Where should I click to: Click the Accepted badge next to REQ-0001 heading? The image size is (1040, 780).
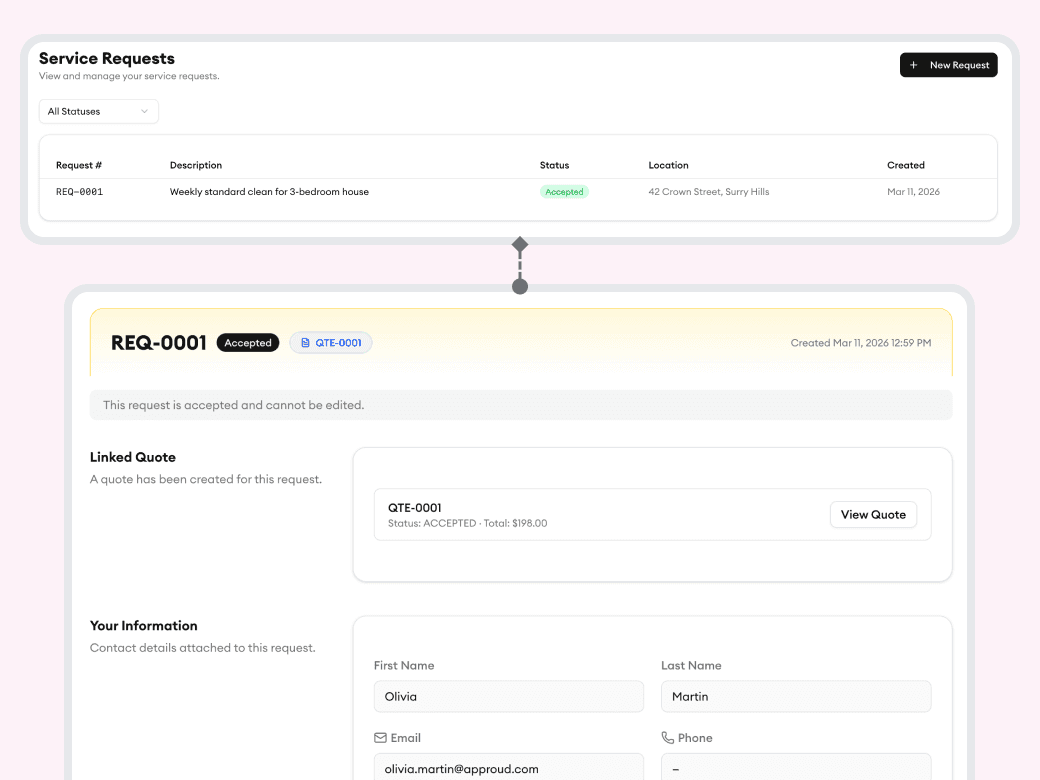coord(247,342)
